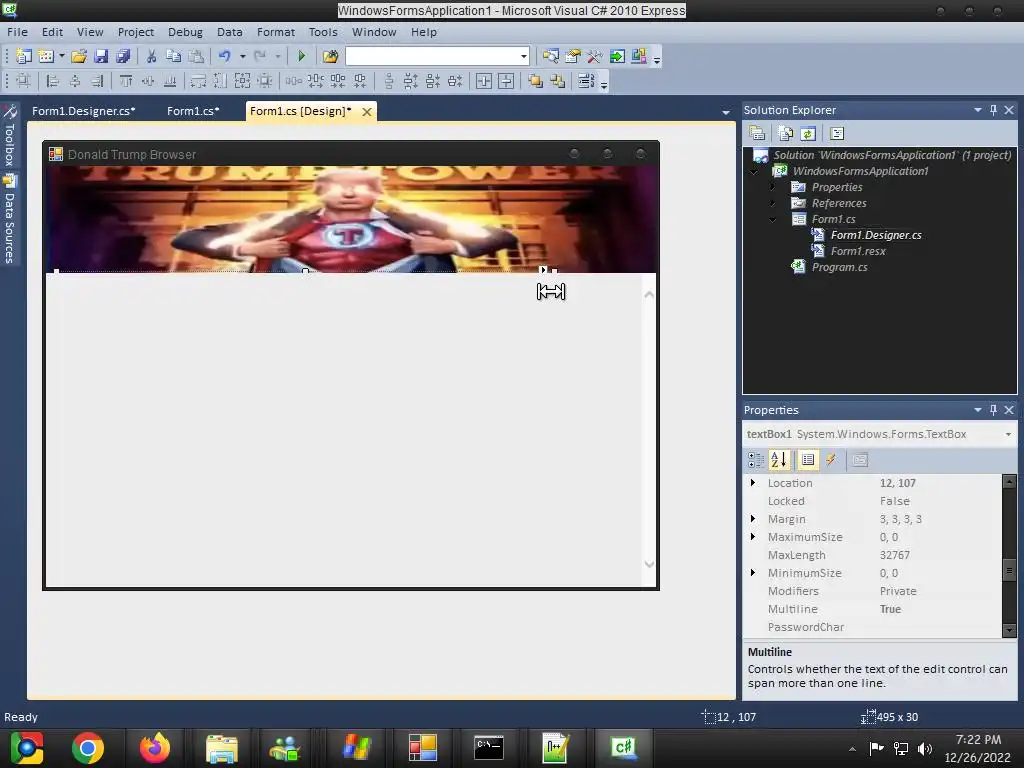Click the Align Lefts layout icon

[53, 81]
